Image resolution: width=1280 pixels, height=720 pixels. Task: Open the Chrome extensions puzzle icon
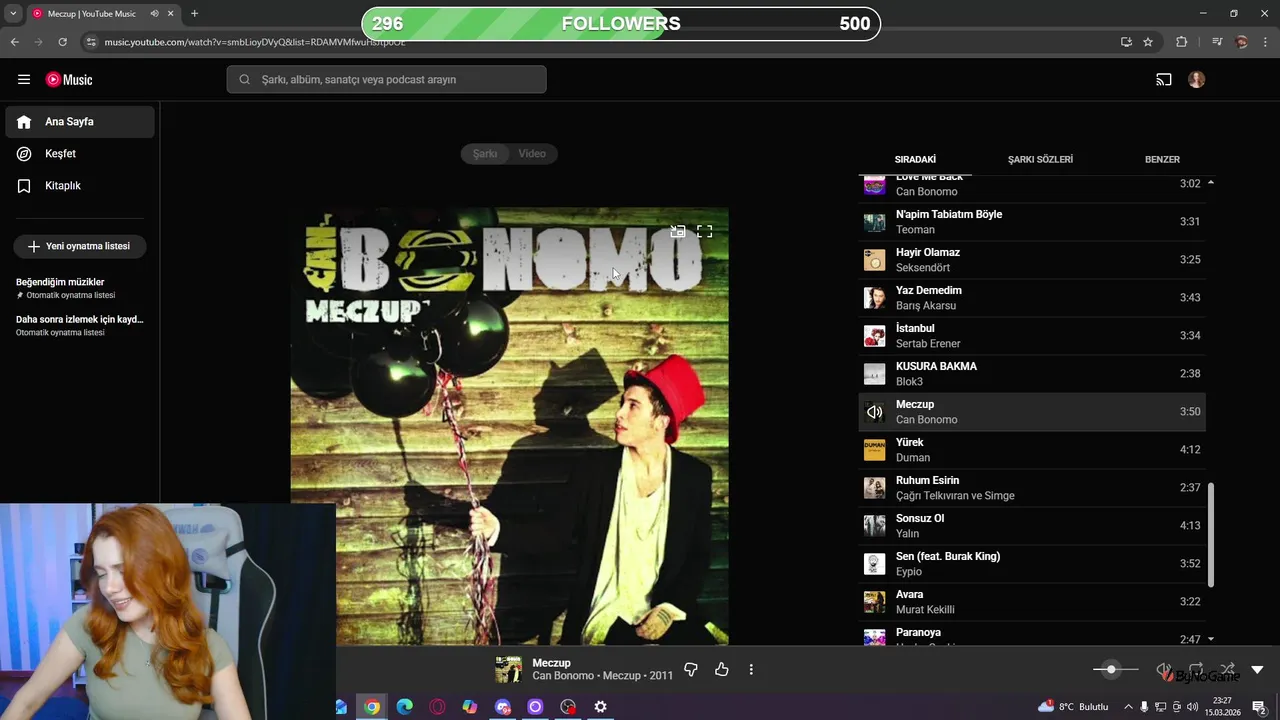pyautogui.click(x=1182, y=42)
